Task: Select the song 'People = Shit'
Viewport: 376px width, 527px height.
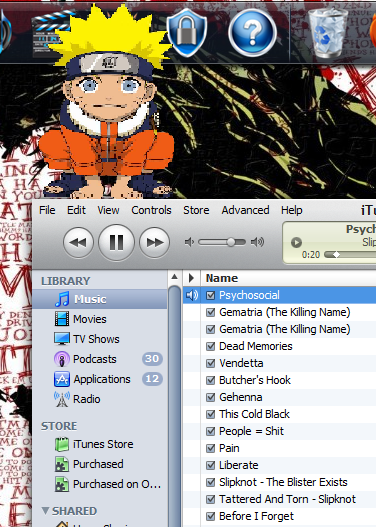Action: coord(251,431)
